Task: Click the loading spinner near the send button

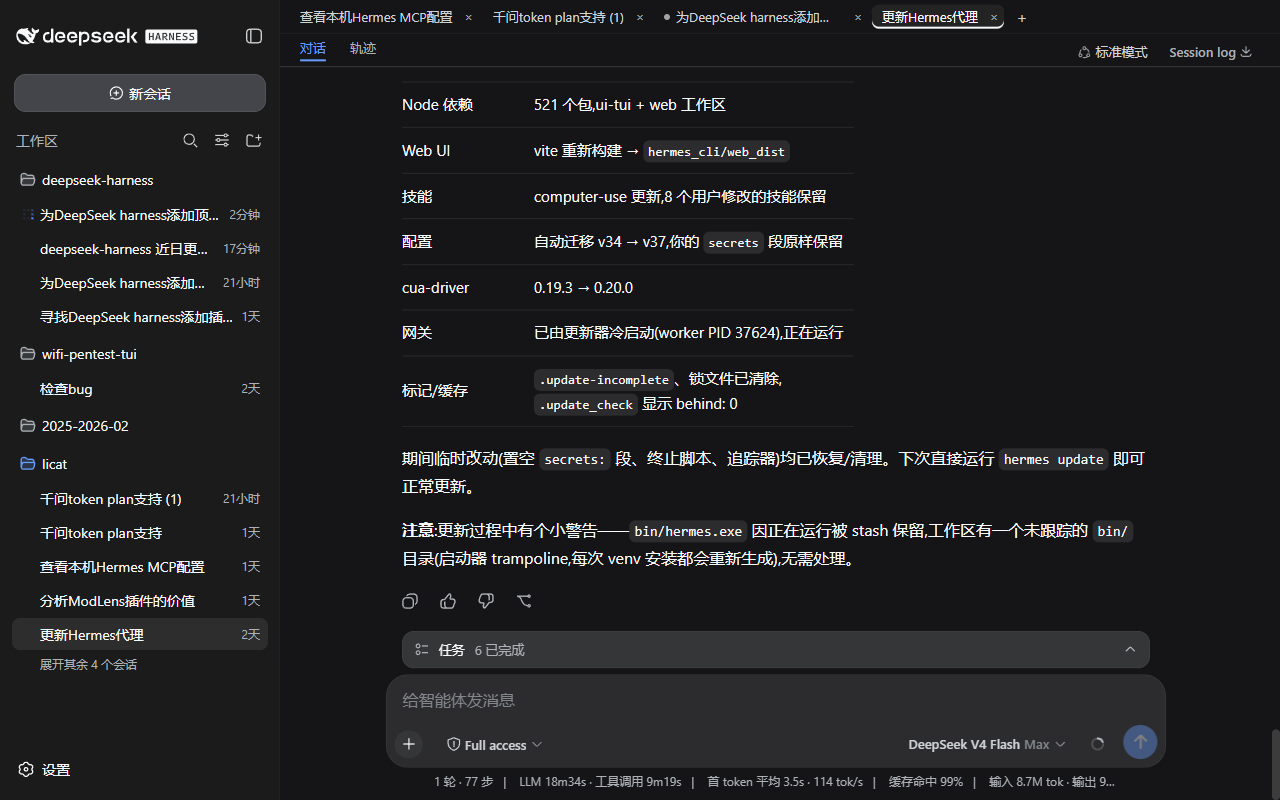Action: coord(1097,744)
